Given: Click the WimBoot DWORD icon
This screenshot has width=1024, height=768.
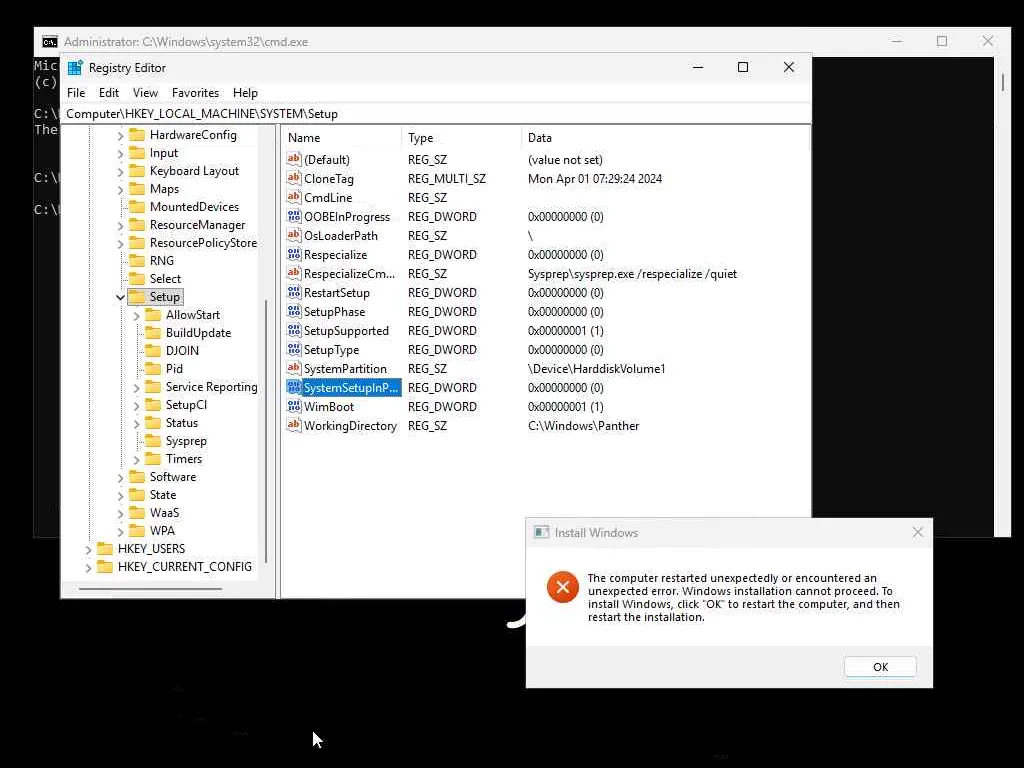Looking at the screenshot, I should [294, 406].
